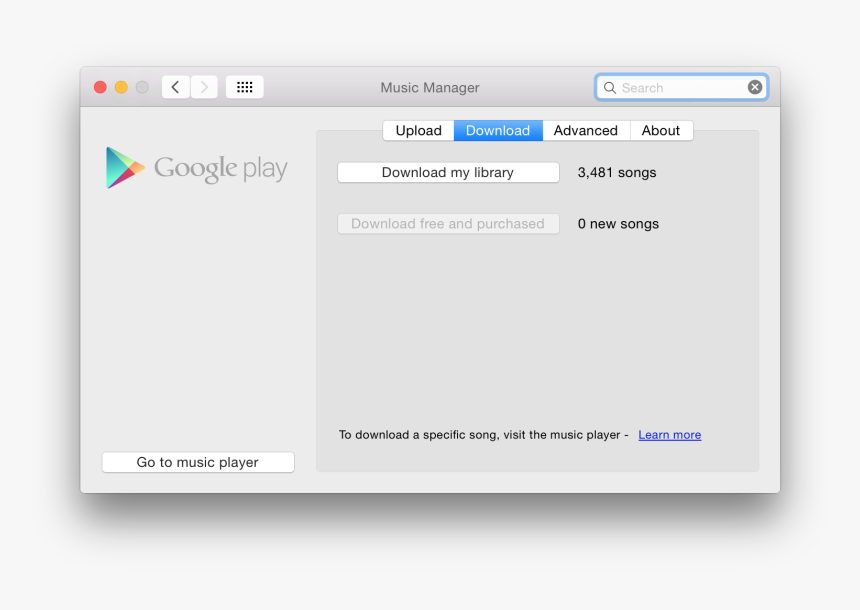Click the Google Play logo
This screenshot has width=860, height=610.
point(196,168)
